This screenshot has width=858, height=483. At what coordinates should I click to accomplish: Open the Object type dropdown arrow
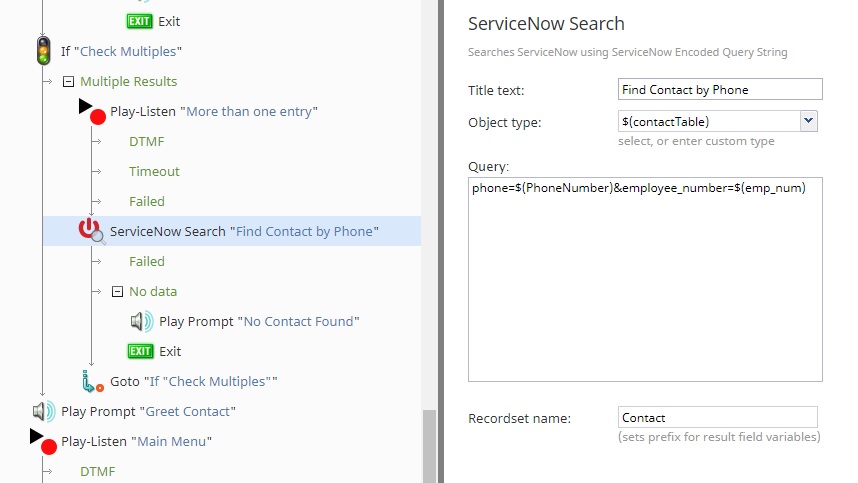coord(808,121)
